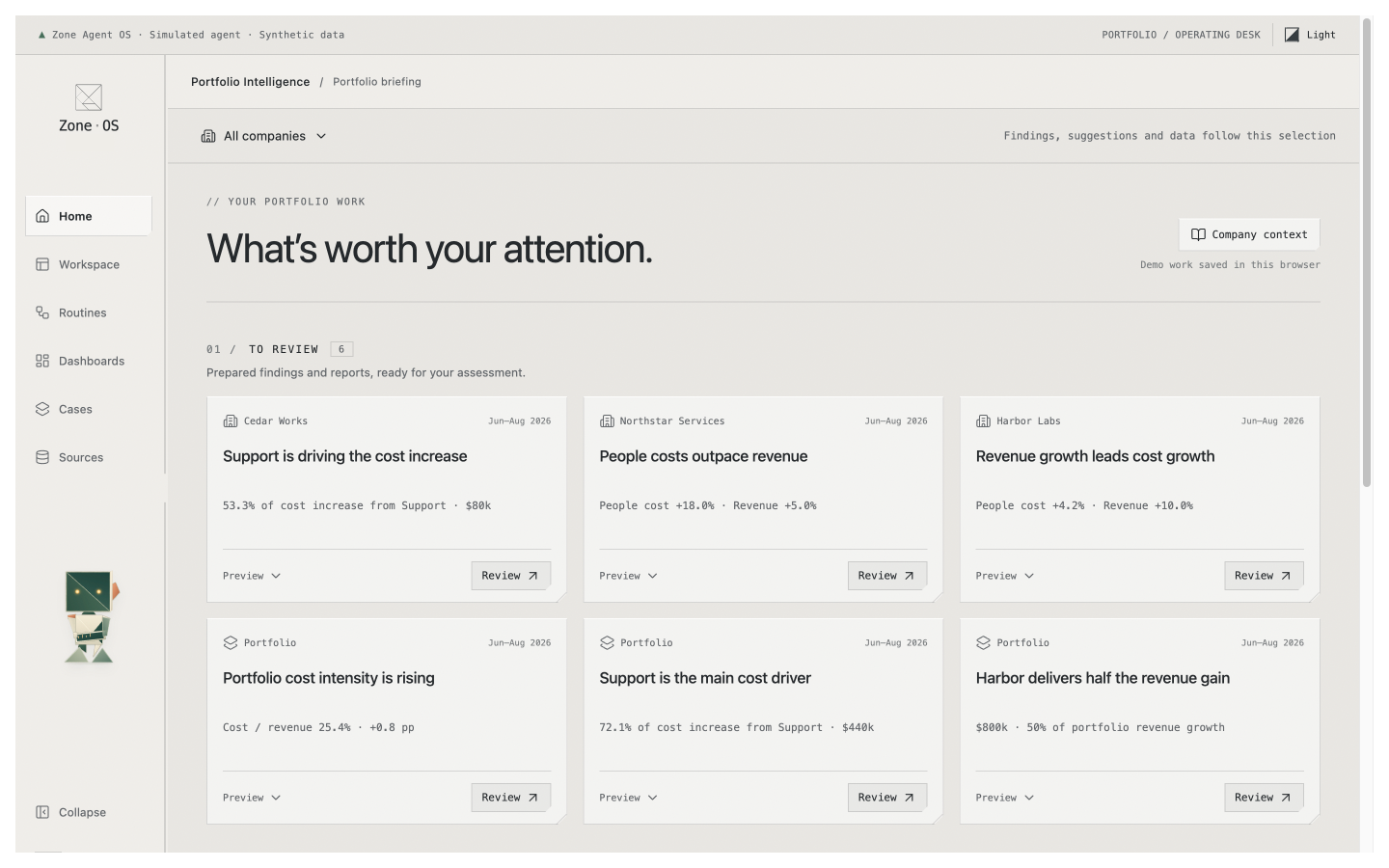Viewport: 1389px width, 868px height.
Task: Open the Company context button
Action: 1249,234
